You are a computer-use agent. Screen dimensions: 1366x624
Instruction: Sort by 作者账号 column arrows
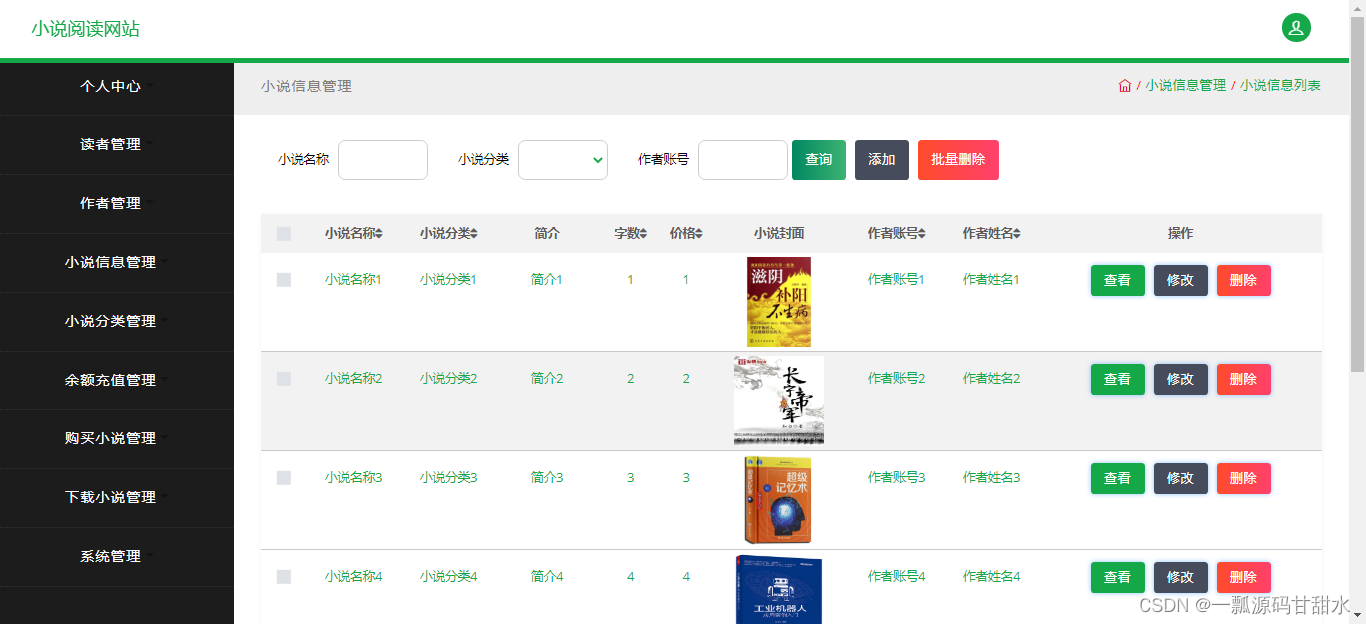922,233
